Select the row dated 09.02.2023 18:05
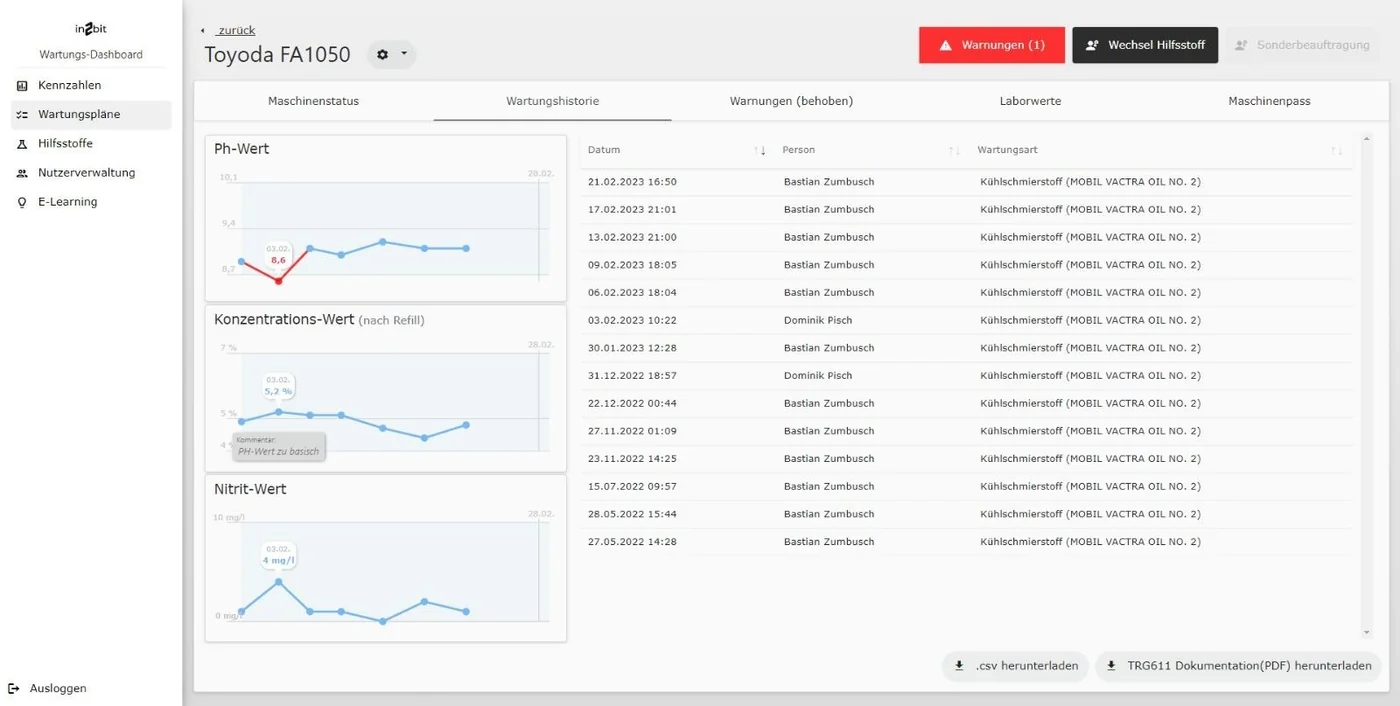 pos(966,265)
